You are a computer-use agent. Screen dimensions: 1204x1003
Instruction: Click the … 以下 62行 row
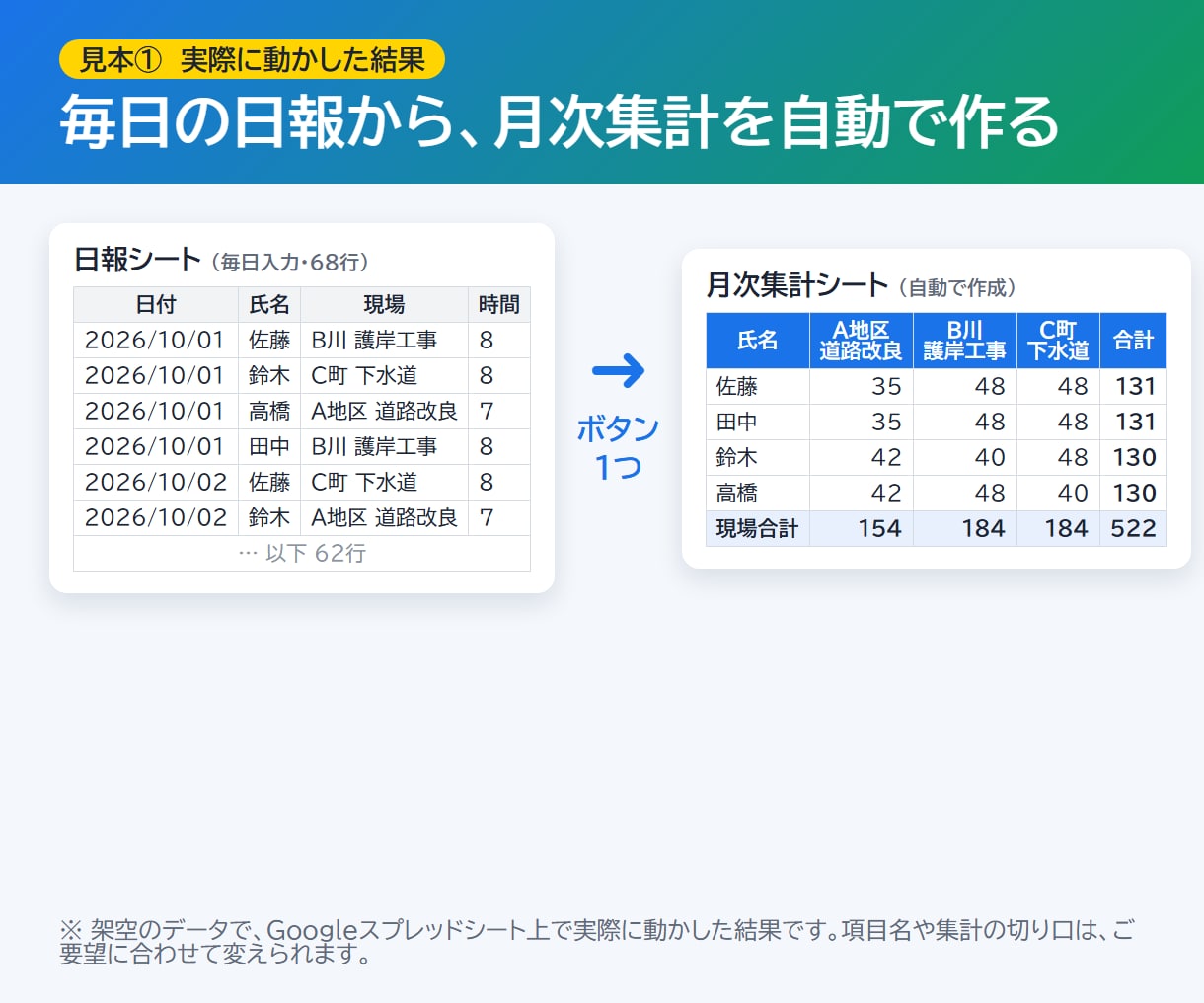coord(302,553)
